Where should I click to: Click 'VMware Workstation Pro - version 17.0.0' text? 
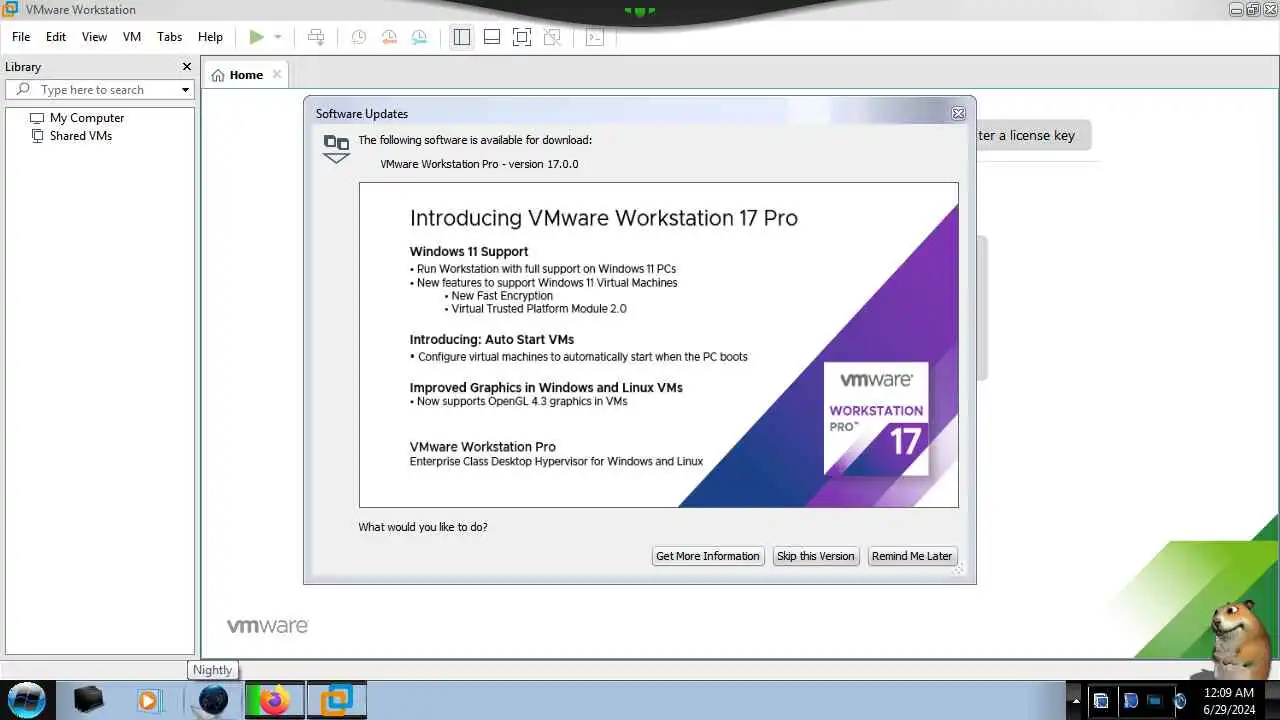[x=479, y=164]
